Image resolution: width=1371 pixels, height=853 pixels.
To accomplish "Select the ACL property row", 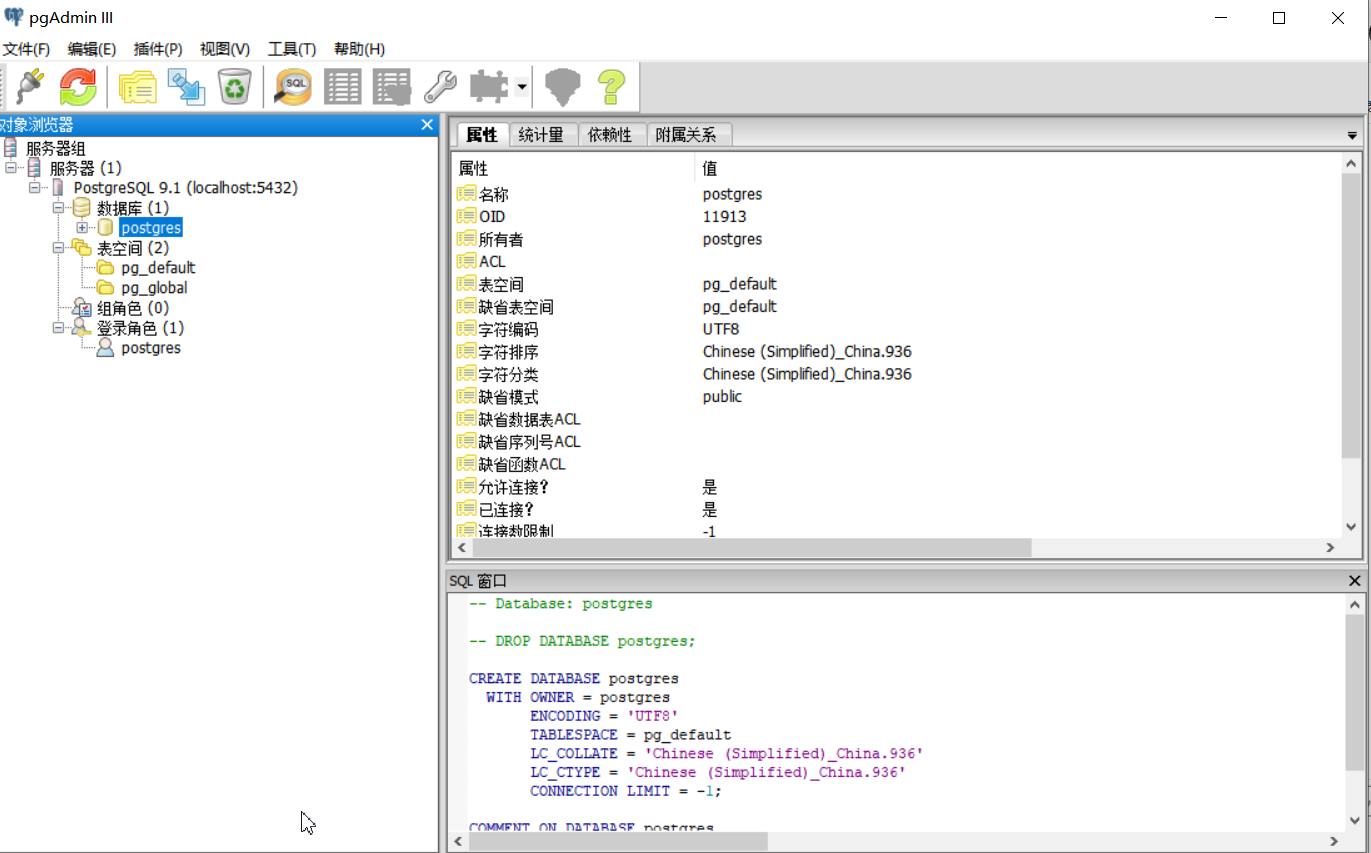I will click(x=897, y=262).
